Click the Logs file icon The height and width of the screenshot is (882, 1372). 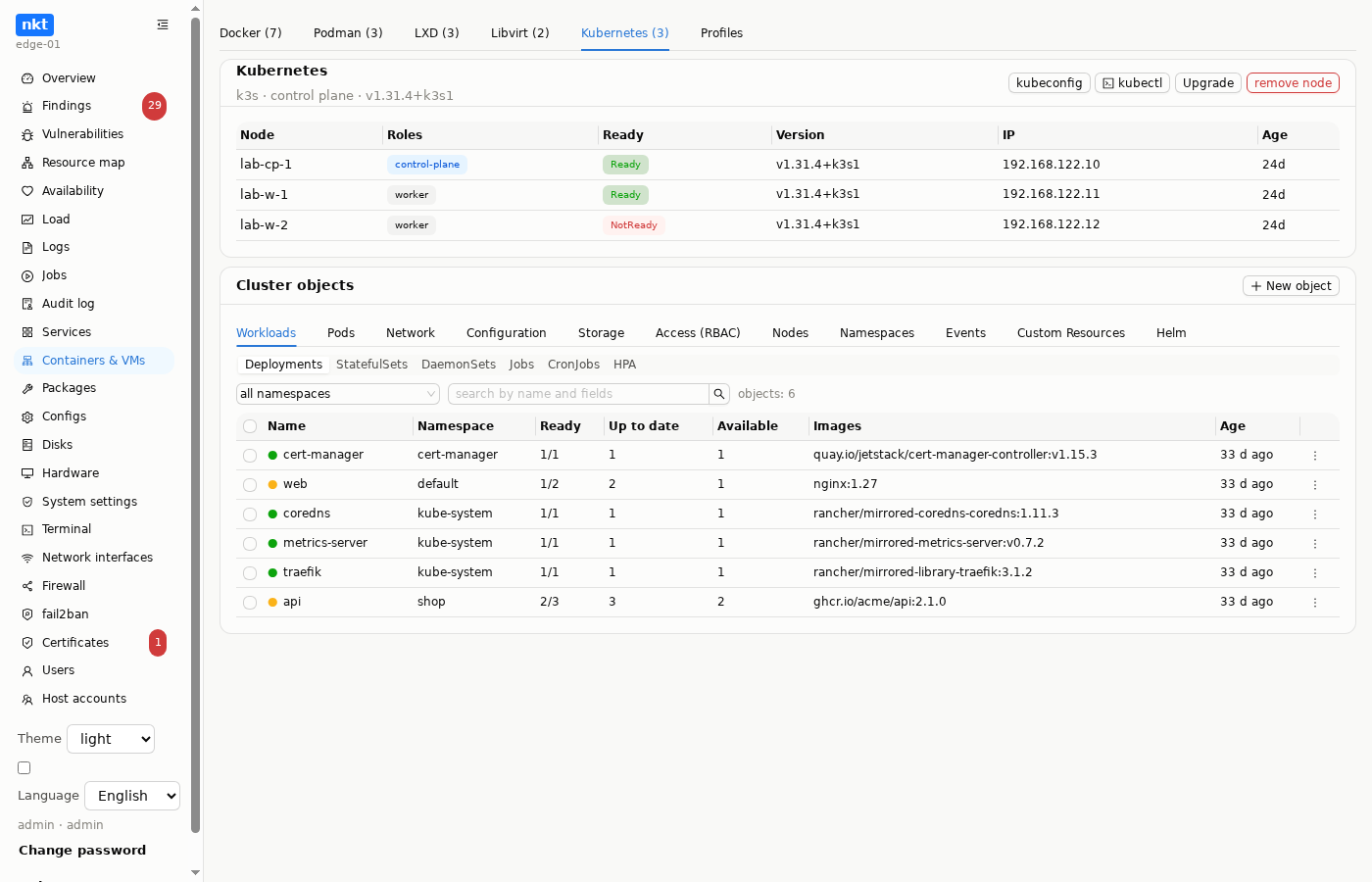(27, 247)
